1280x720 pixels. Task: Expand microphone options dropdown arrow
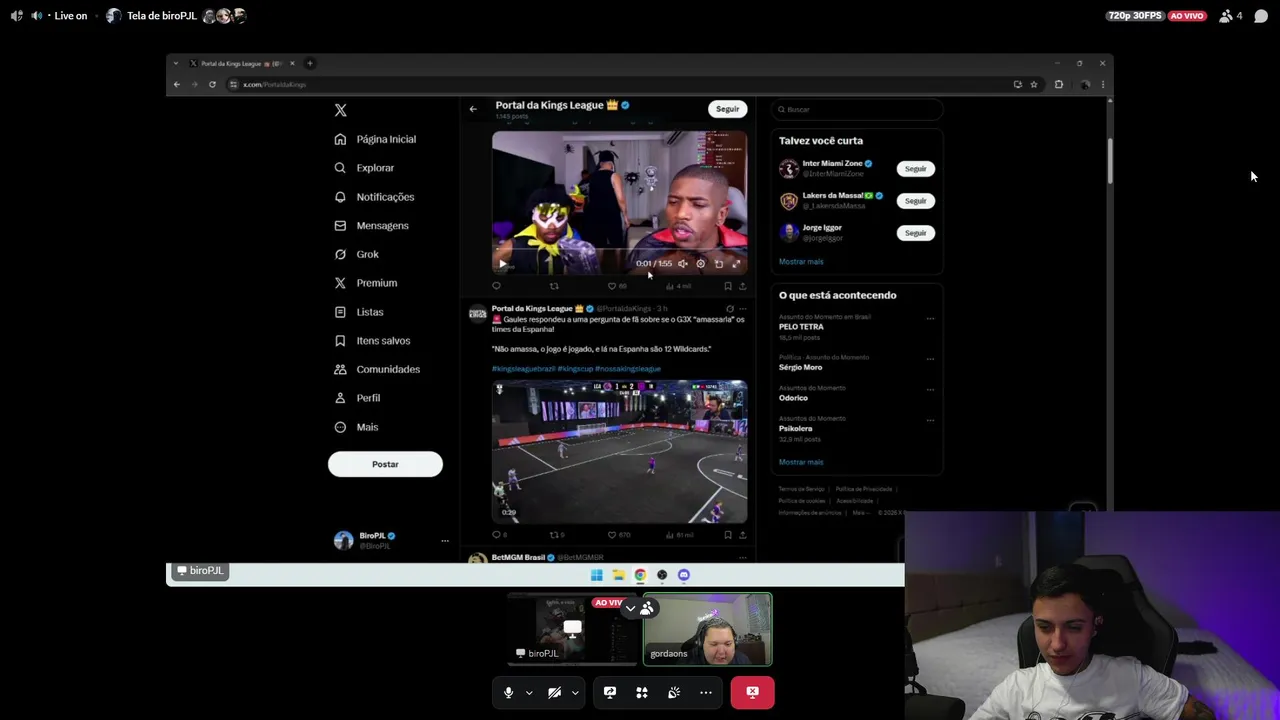click(x=529, y=692)
